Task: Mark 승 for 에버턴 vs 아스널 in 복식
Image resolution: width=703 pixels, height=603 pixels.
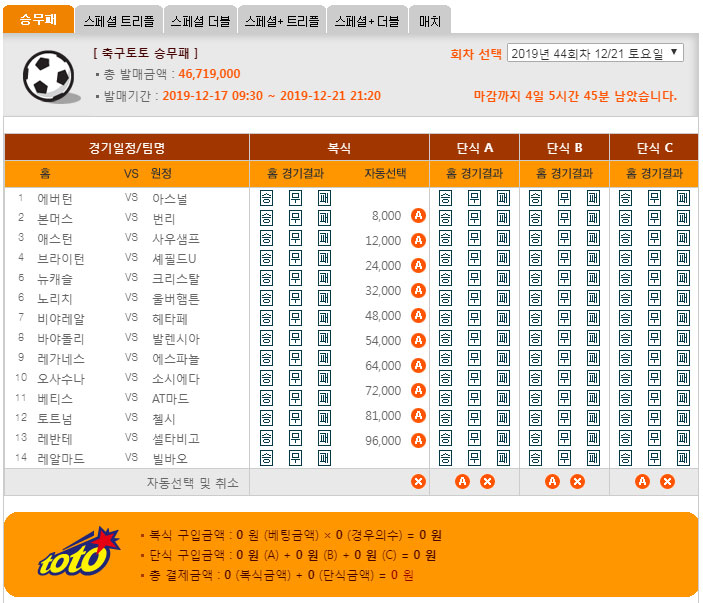Action: coord(266,198)
